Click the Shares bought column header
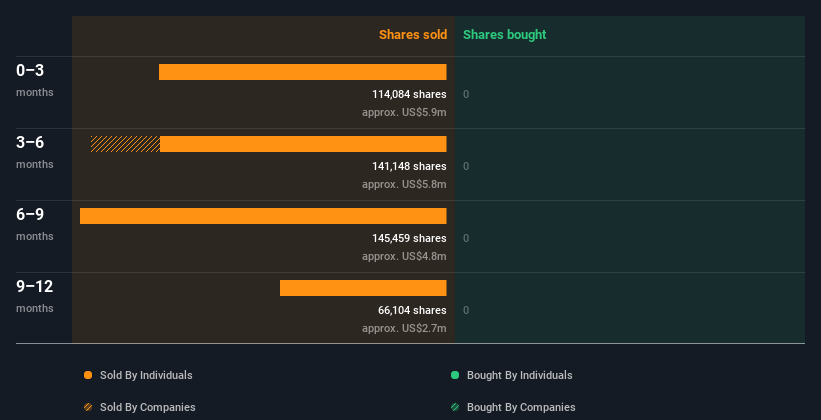821x420 pixels. [x=504, y=35]
